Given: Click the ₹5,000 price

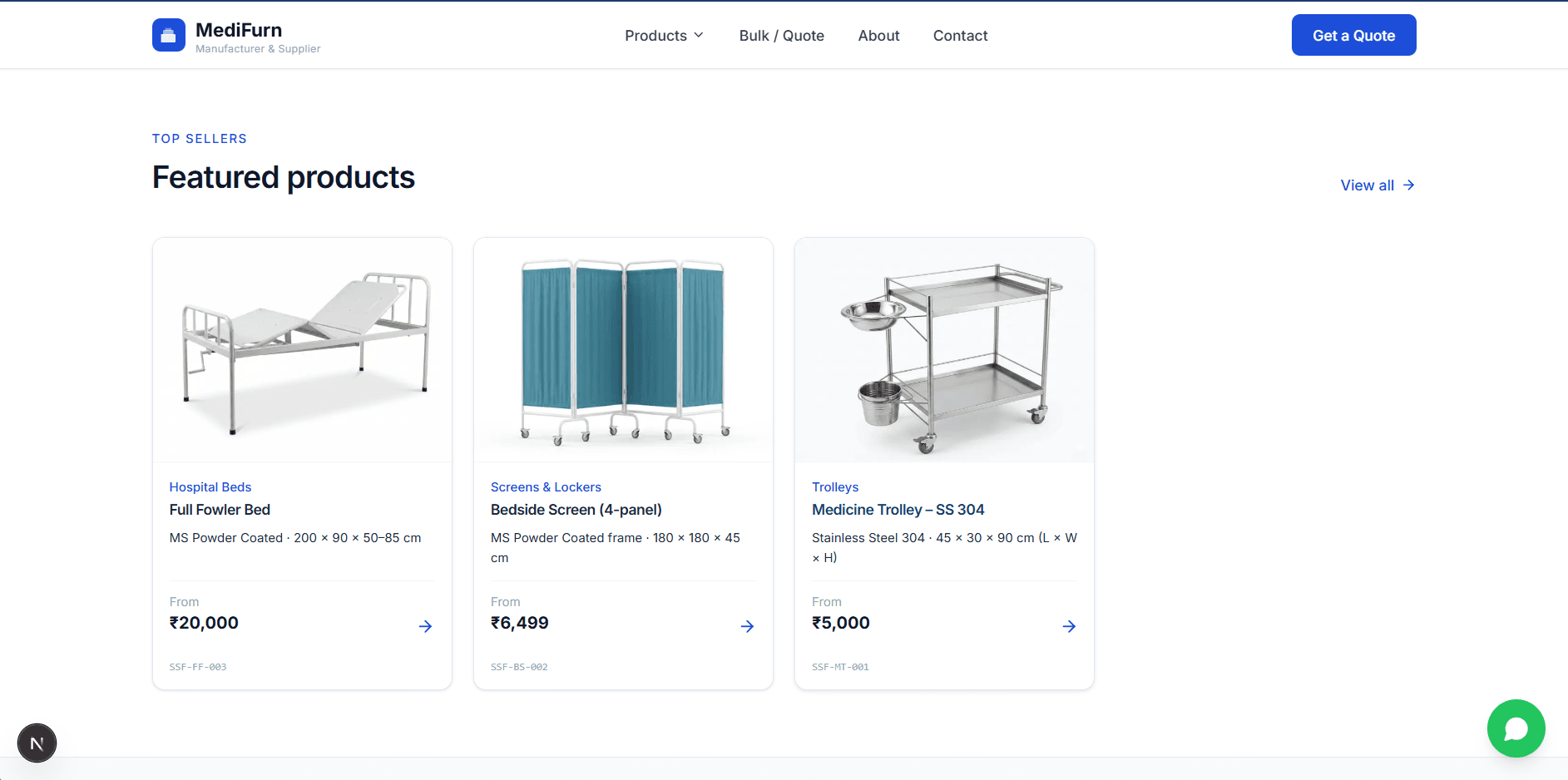Looking at the screenshot, I should [x=840, y=623].
